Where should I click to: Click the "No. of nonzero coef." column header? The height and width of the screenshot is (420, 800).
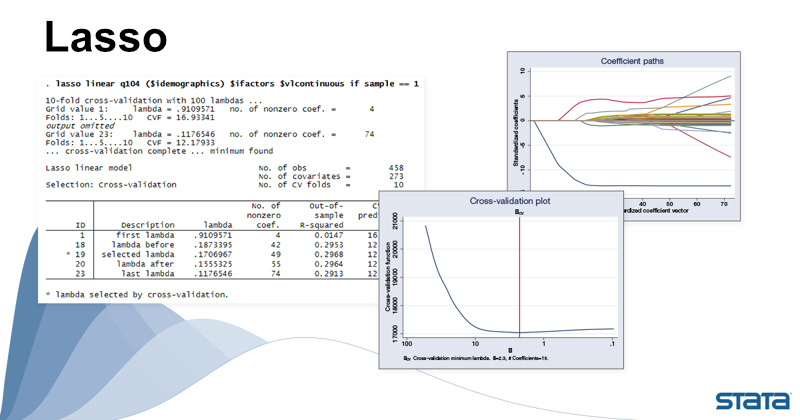coord(263,215)
